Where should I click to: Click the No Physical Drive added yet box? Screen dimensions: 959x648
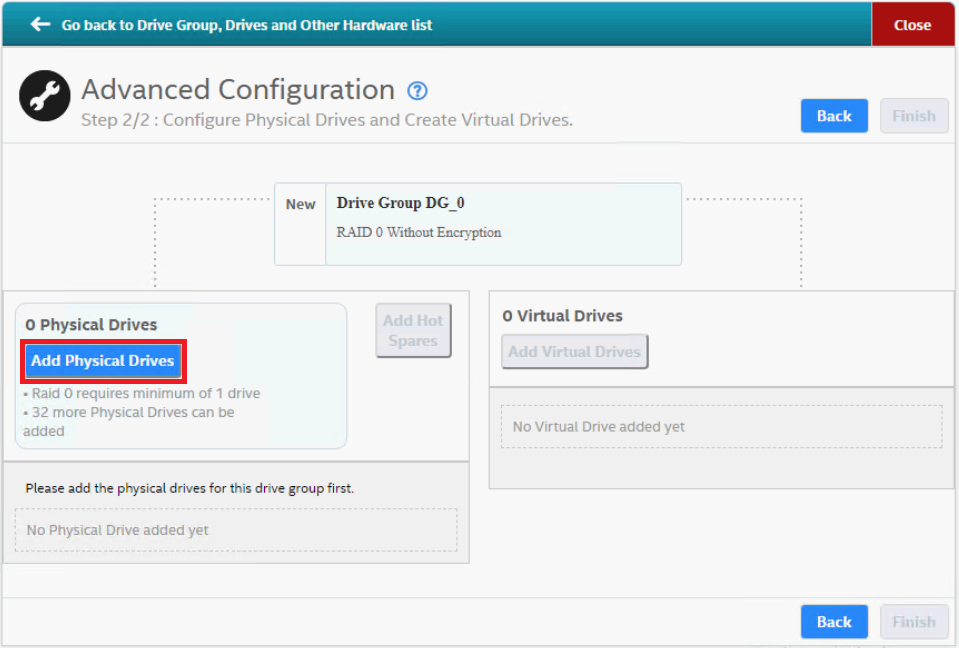coord(236,530)
